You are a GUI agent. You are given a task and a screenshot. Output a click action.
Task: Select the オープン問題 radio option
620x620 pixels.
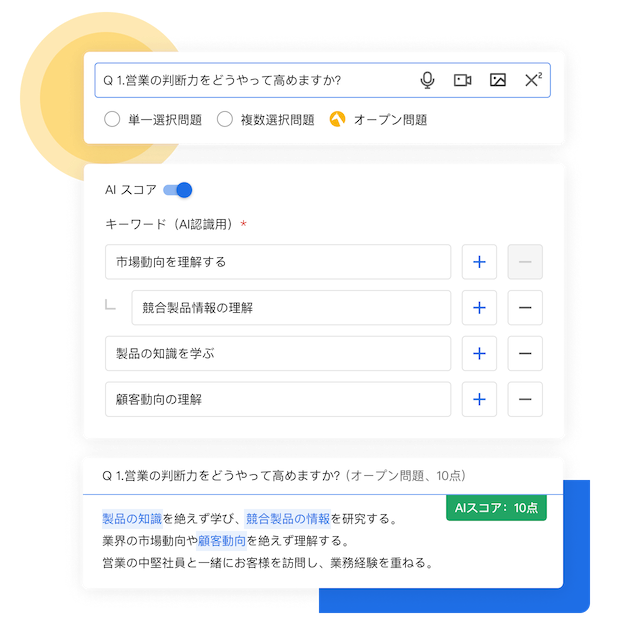pyautogui.click(x=337, y=119)
